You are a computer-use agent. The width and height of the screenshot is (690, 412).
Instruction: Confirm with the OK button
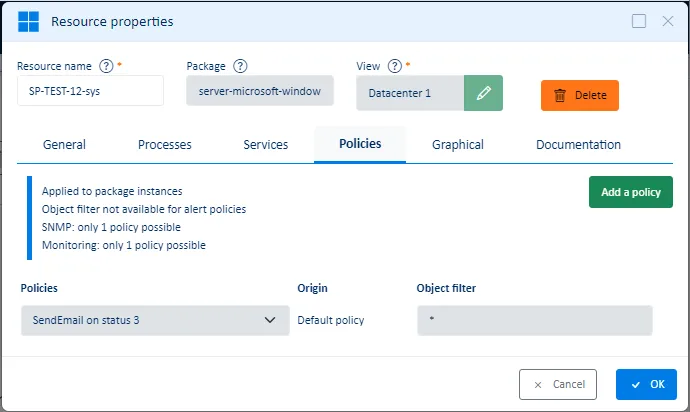pos(646,384)
